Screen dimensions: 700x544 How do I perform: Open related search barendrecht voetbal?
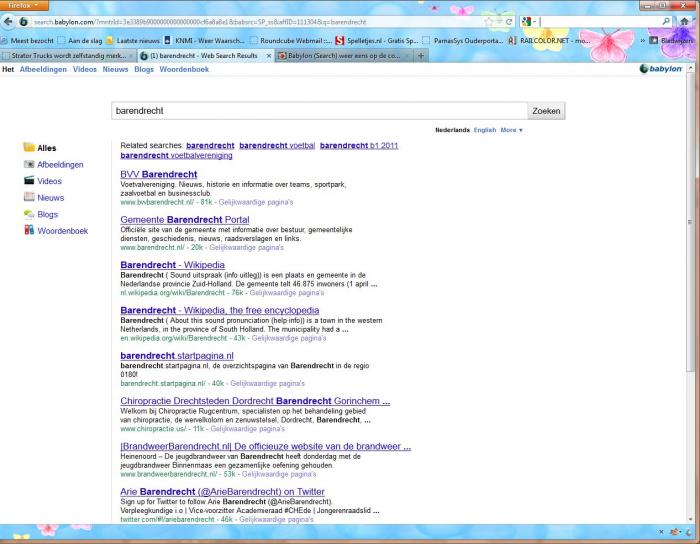(x=277, y=145)
